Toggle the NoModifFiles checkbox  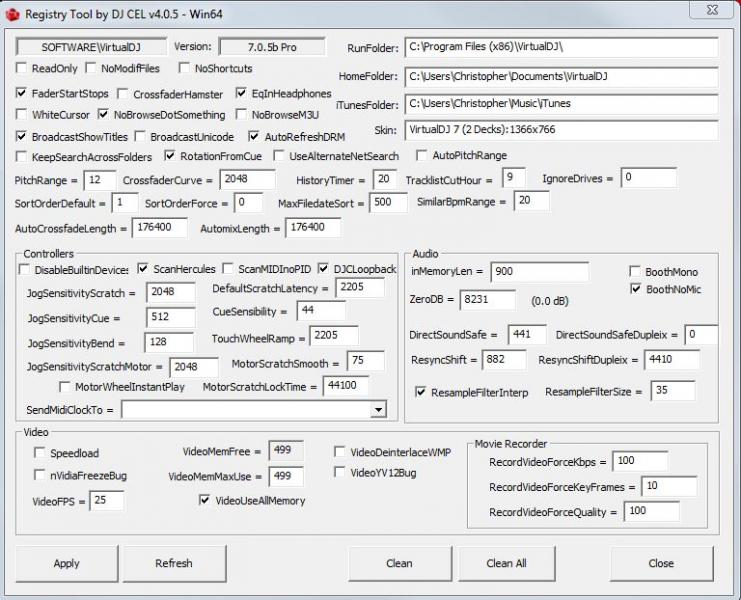tap(91, 68)
